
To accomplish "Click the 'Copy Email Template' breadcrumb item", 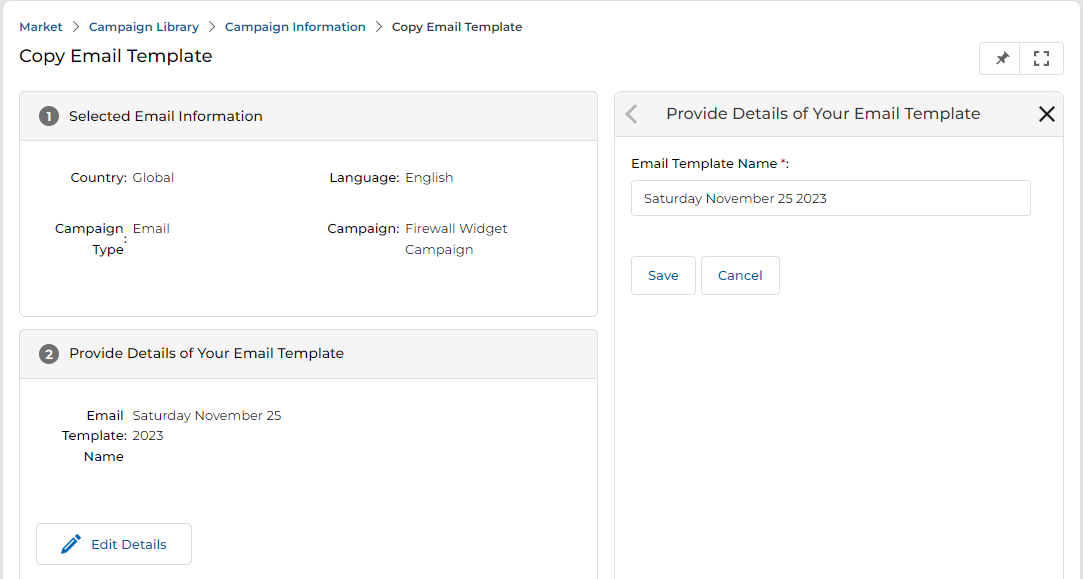I will pyautogui.click(x=457, y=27).
